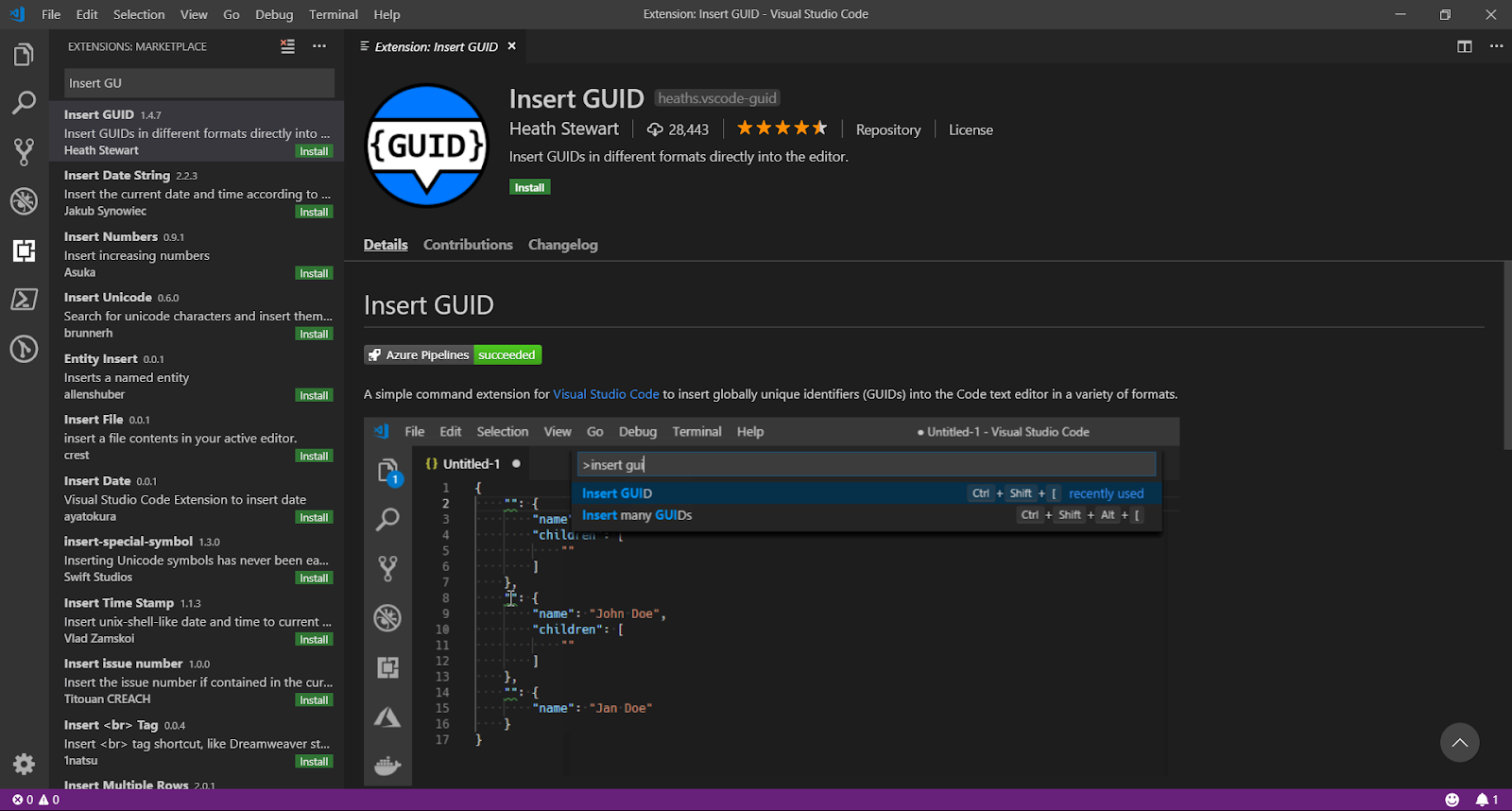
Task: Open the Search view in activity bar
Action: 24,103
